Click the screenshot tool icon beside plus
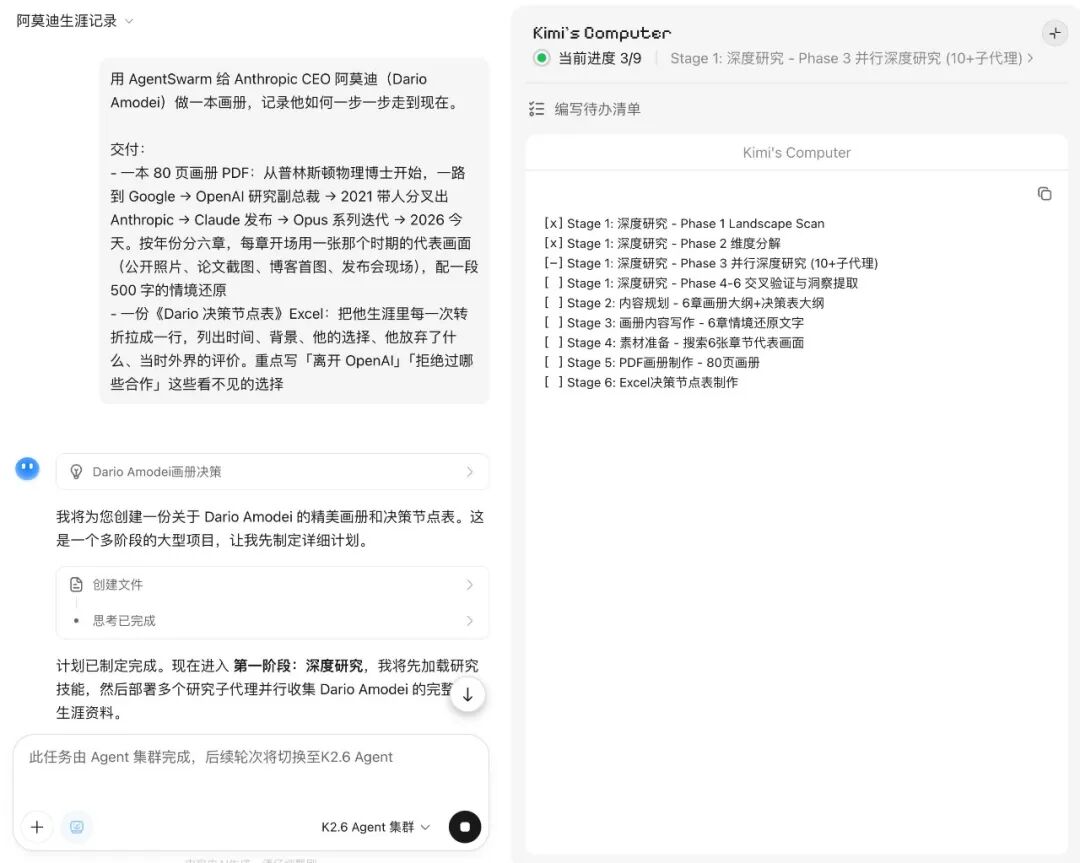 click(x=77, y=827)
